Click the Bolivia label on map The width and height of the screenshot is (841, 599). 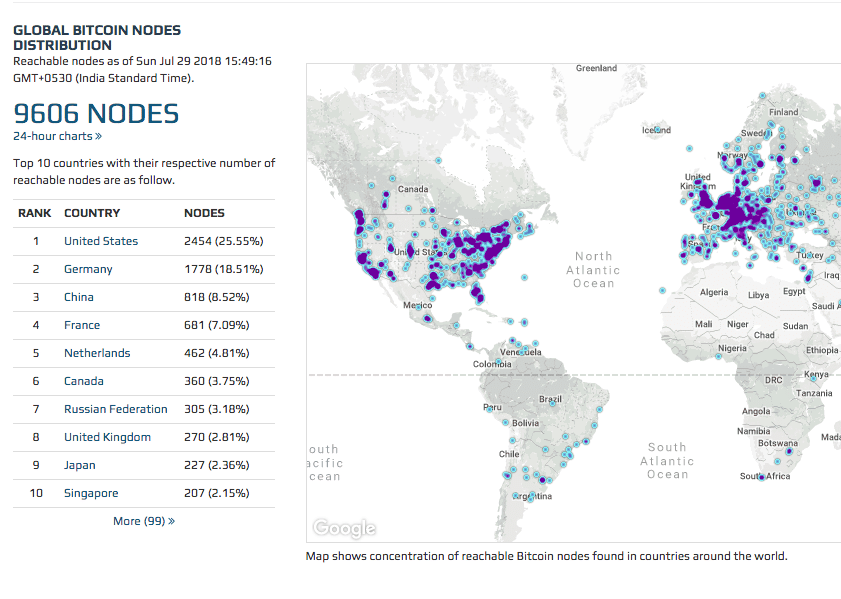[x=525, y=423]
